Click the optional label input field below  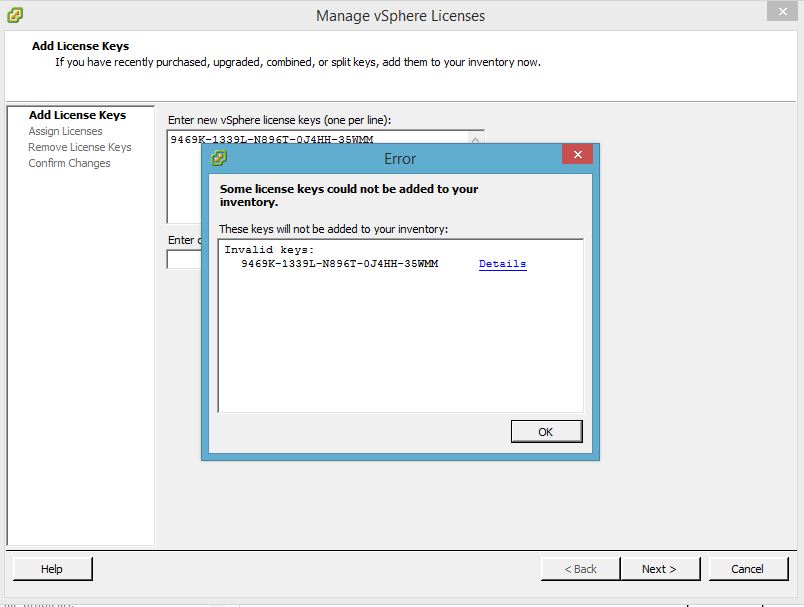coord(184,259)
